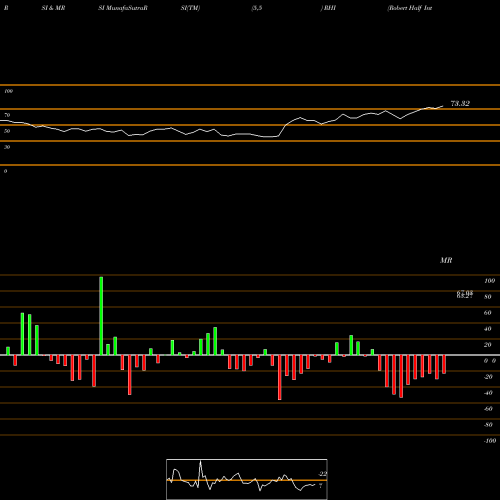This screenshot has height=500, width=500.
Task: Select the '70' level on RSI axis
Action: pos(7,115)
